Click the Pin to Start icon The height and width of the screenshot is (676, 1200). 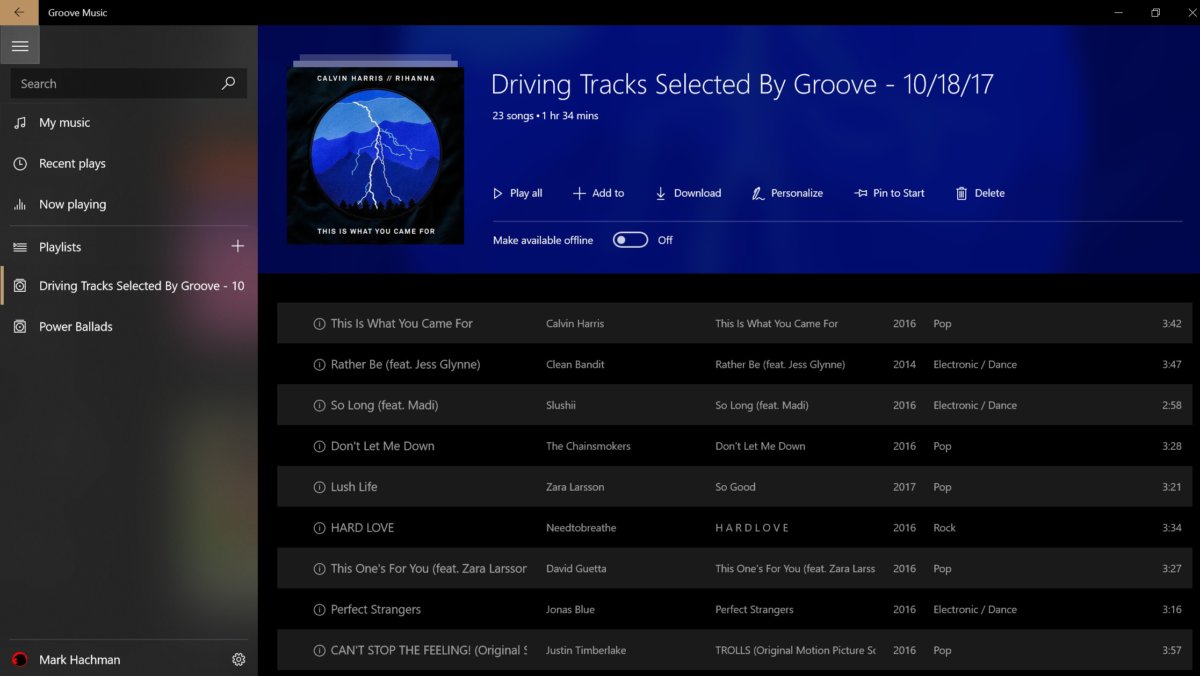pos(858,192)
